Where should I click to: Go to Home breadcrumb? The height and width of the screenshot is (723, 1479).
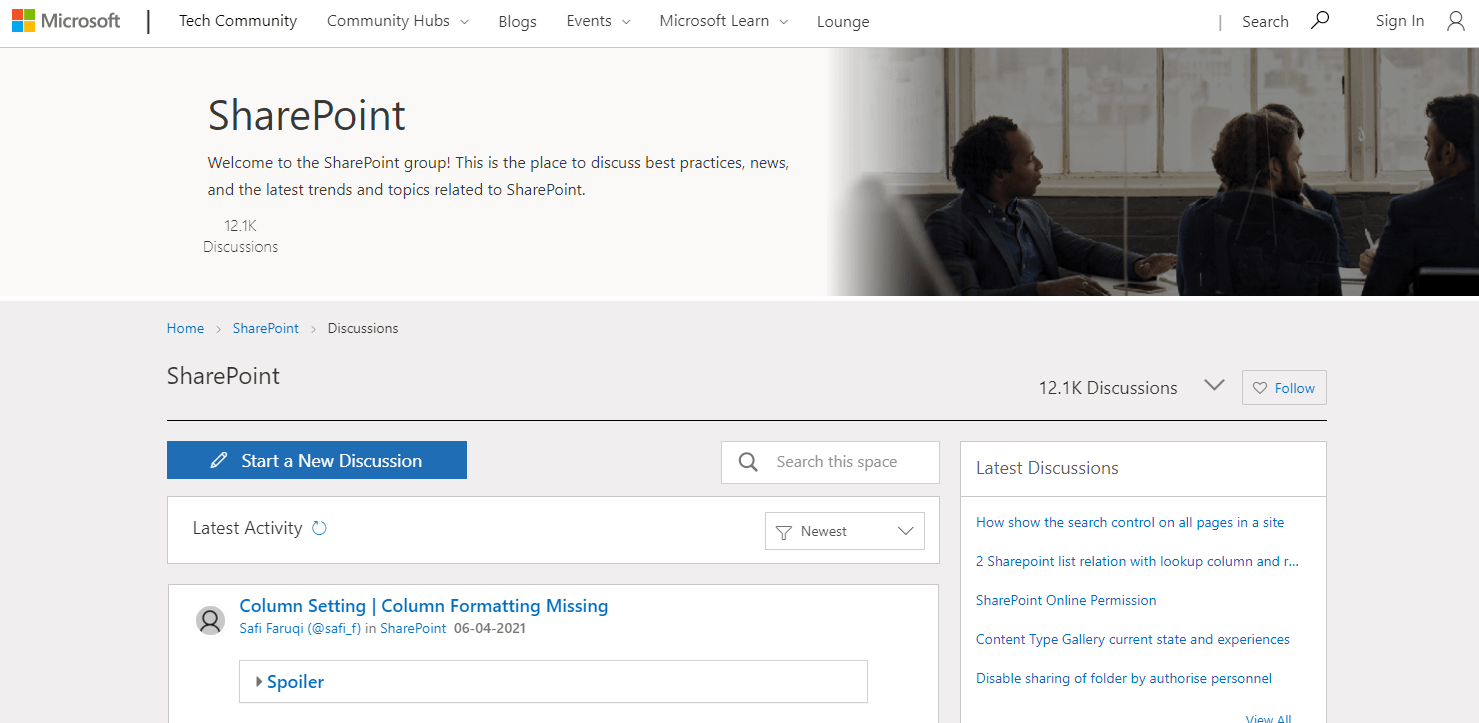click(x=185, y=328)
